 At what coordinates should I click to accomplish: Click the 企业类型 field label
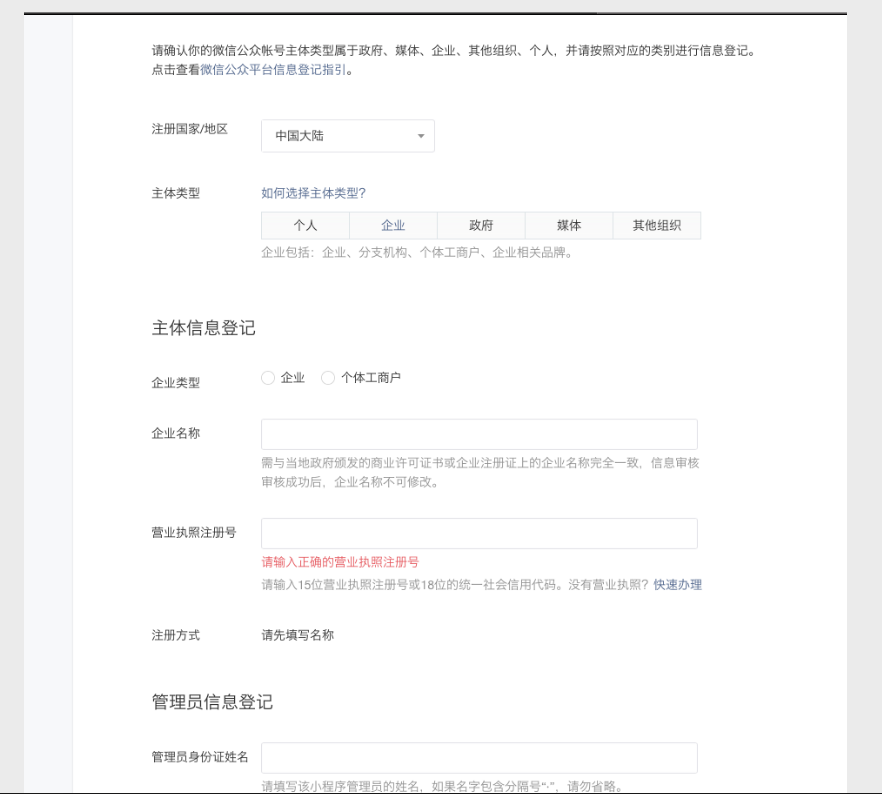[x=176, y=383]
